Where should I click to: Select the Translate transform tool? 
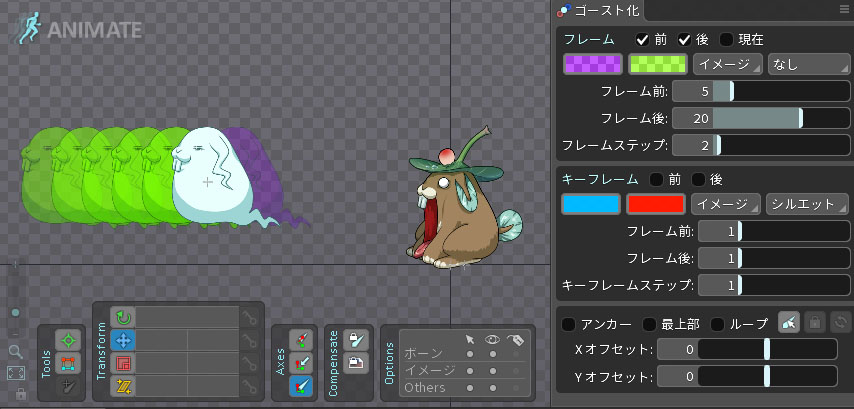point(123,341)
